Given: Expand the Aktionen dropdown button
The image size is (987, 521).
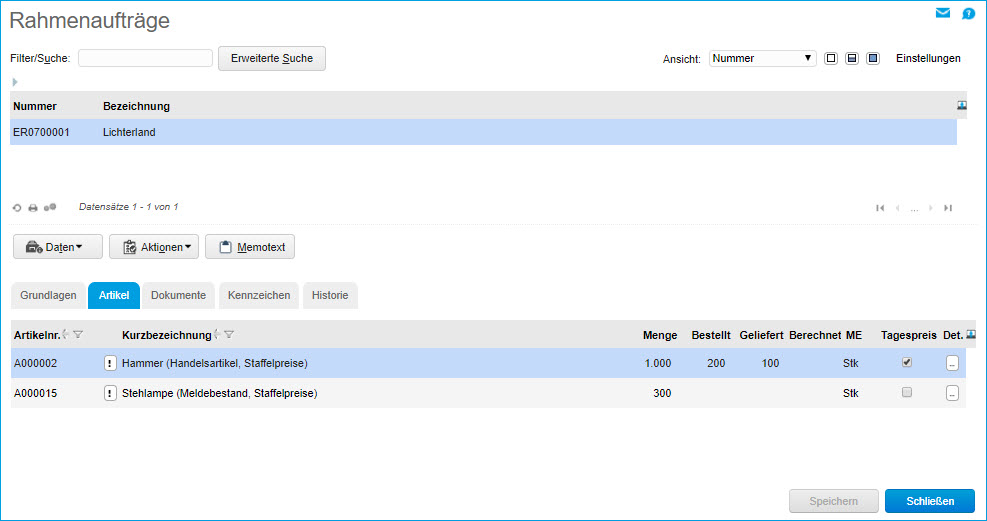Looking at the screenshot, I should (154, 247).
